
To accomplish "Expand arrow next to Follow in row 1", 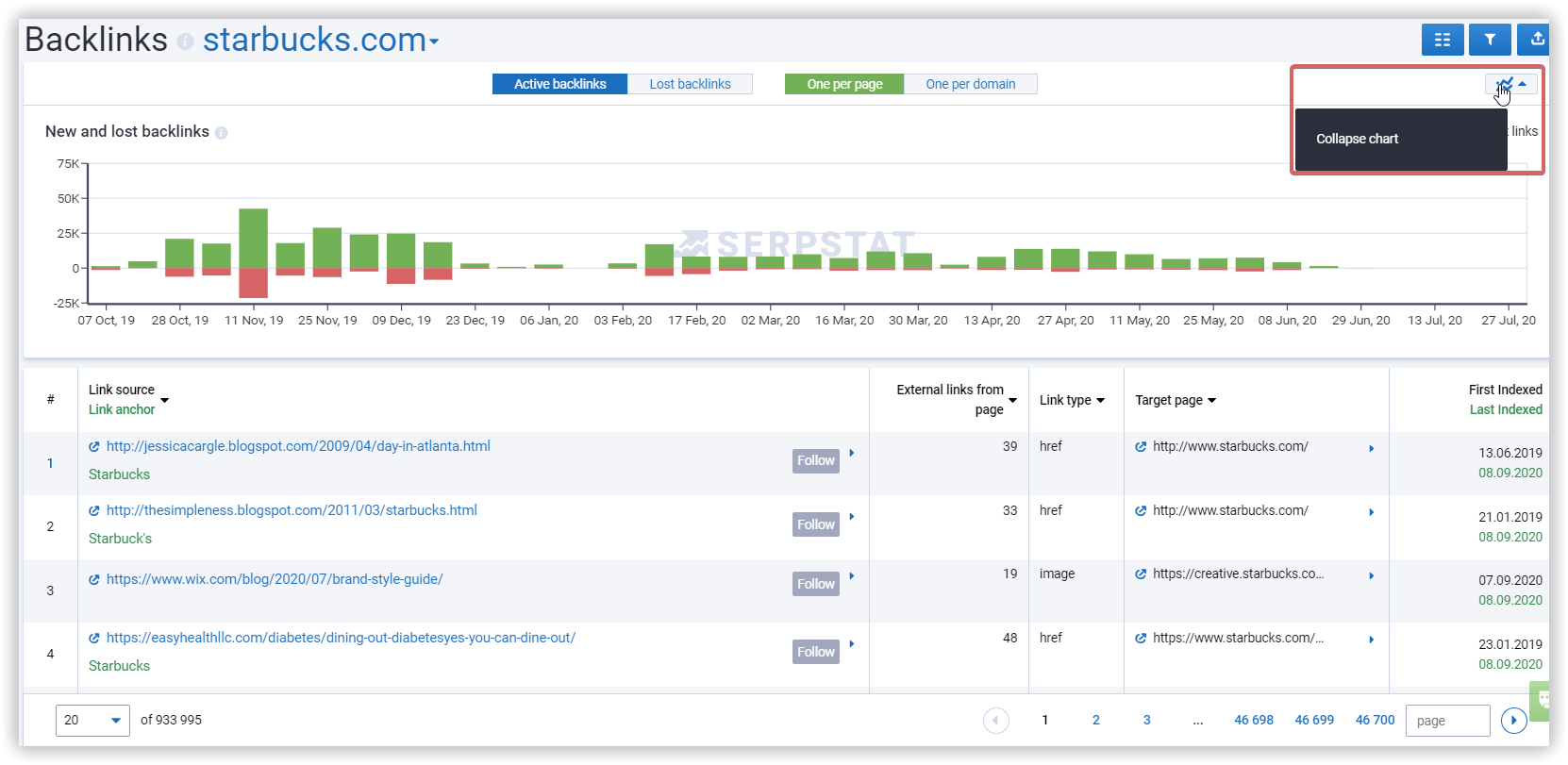I will point(852,453).
